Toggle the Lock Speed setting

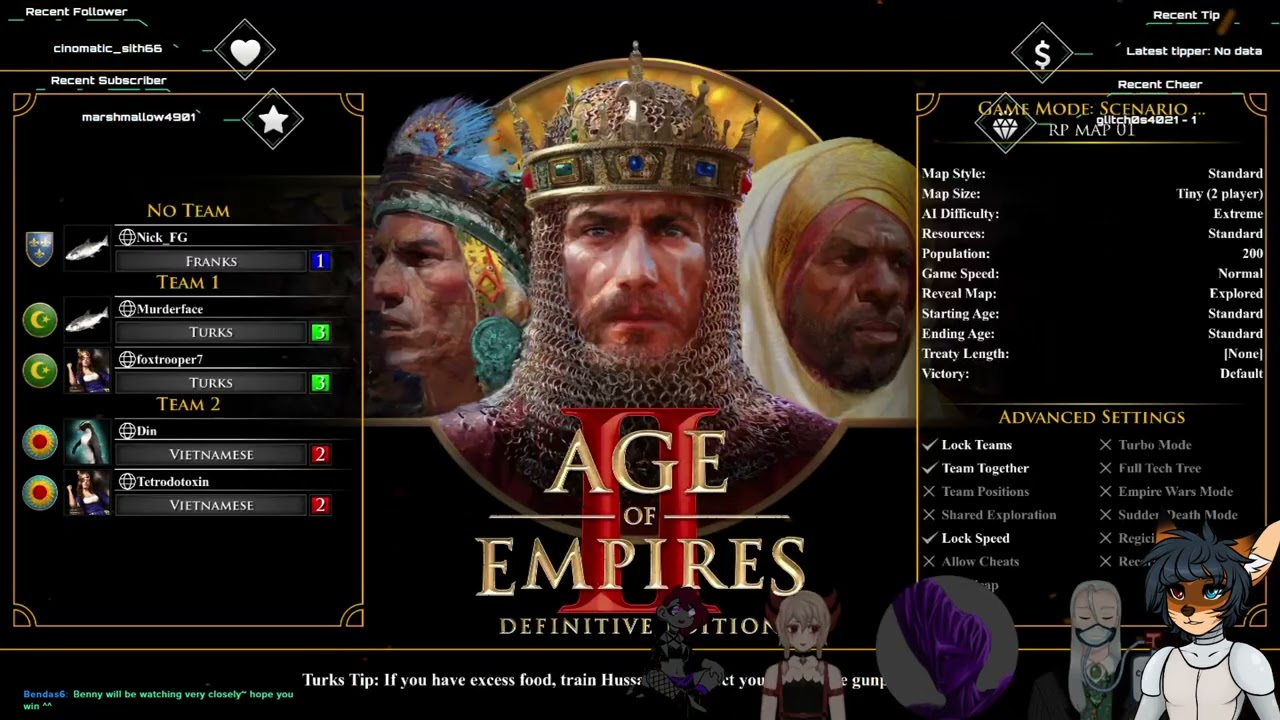point(966,538)
